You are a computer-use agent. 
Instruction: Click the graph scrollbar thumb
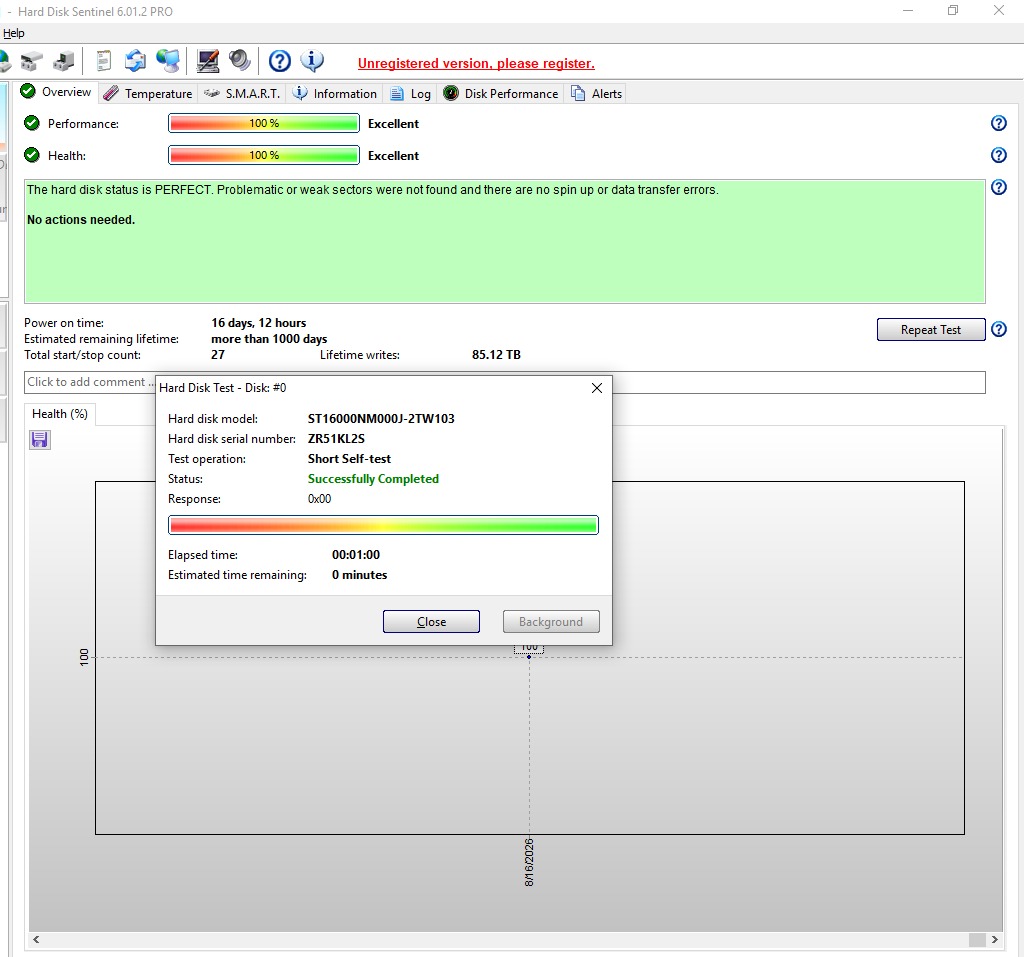(977, 939)
